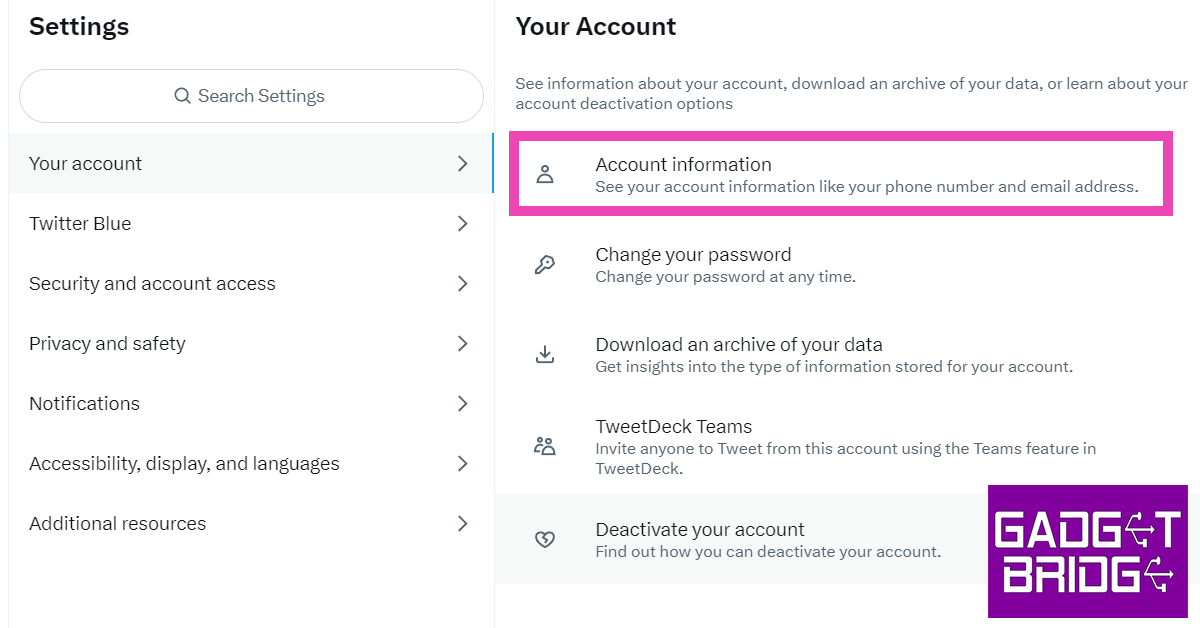Click the key icon for Change your password
Screen dimensions: 1200x628
click(545, 265)
